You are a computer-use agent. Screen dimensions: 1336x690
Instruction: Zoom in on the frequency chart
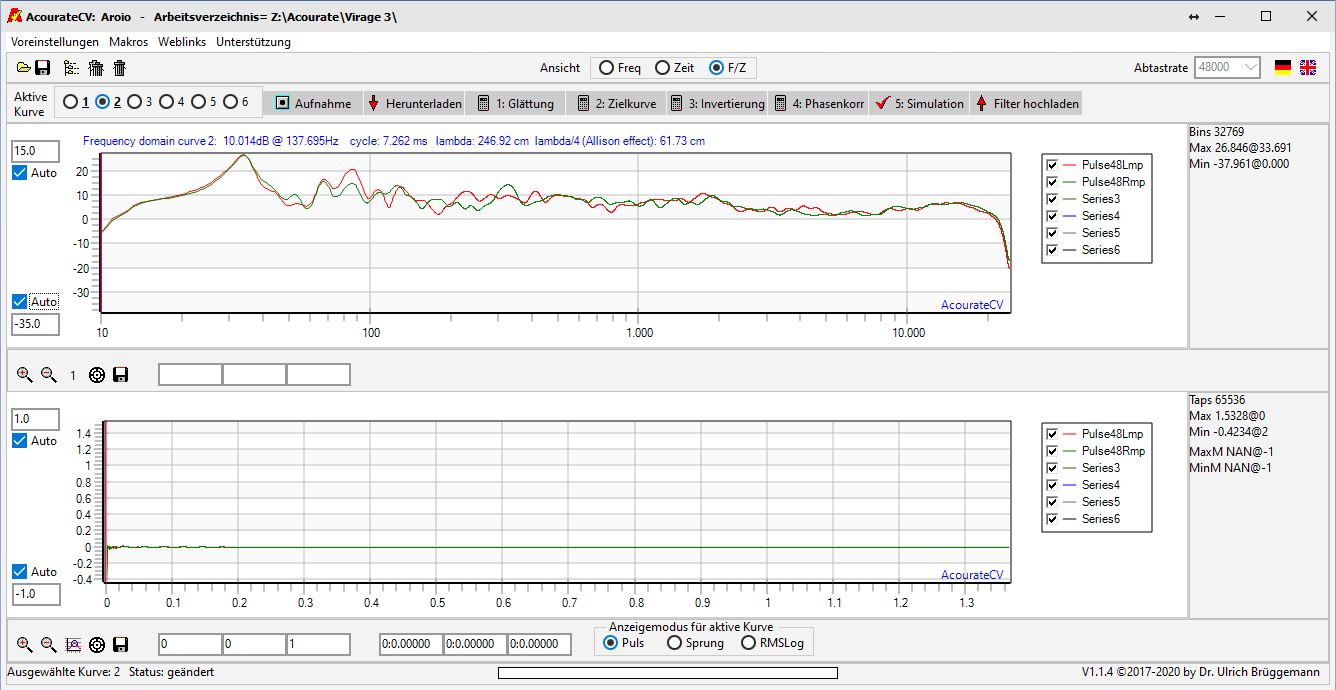[x=25, y=375]
